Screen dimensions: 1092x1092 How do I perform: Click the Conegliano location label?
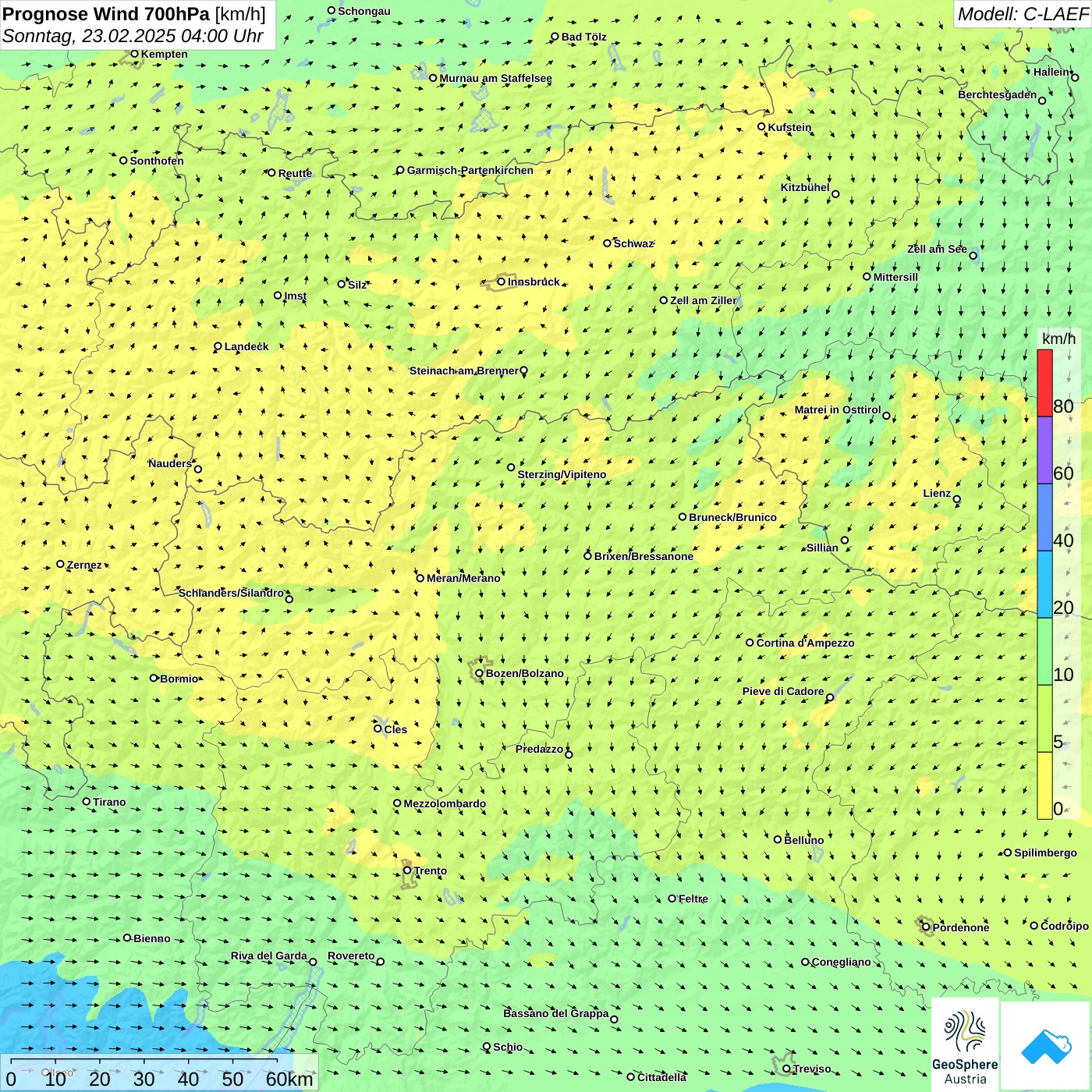(x=841, y=962)
